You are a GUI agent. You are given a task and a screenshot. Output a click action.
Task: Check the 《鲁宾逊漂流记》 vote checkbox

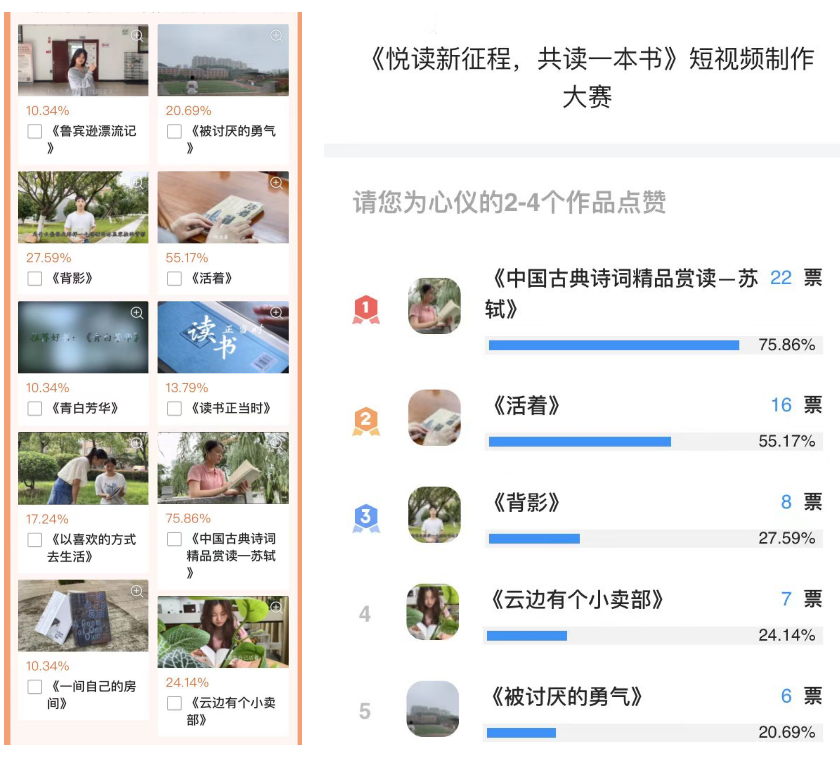click(x=35, y=132)
